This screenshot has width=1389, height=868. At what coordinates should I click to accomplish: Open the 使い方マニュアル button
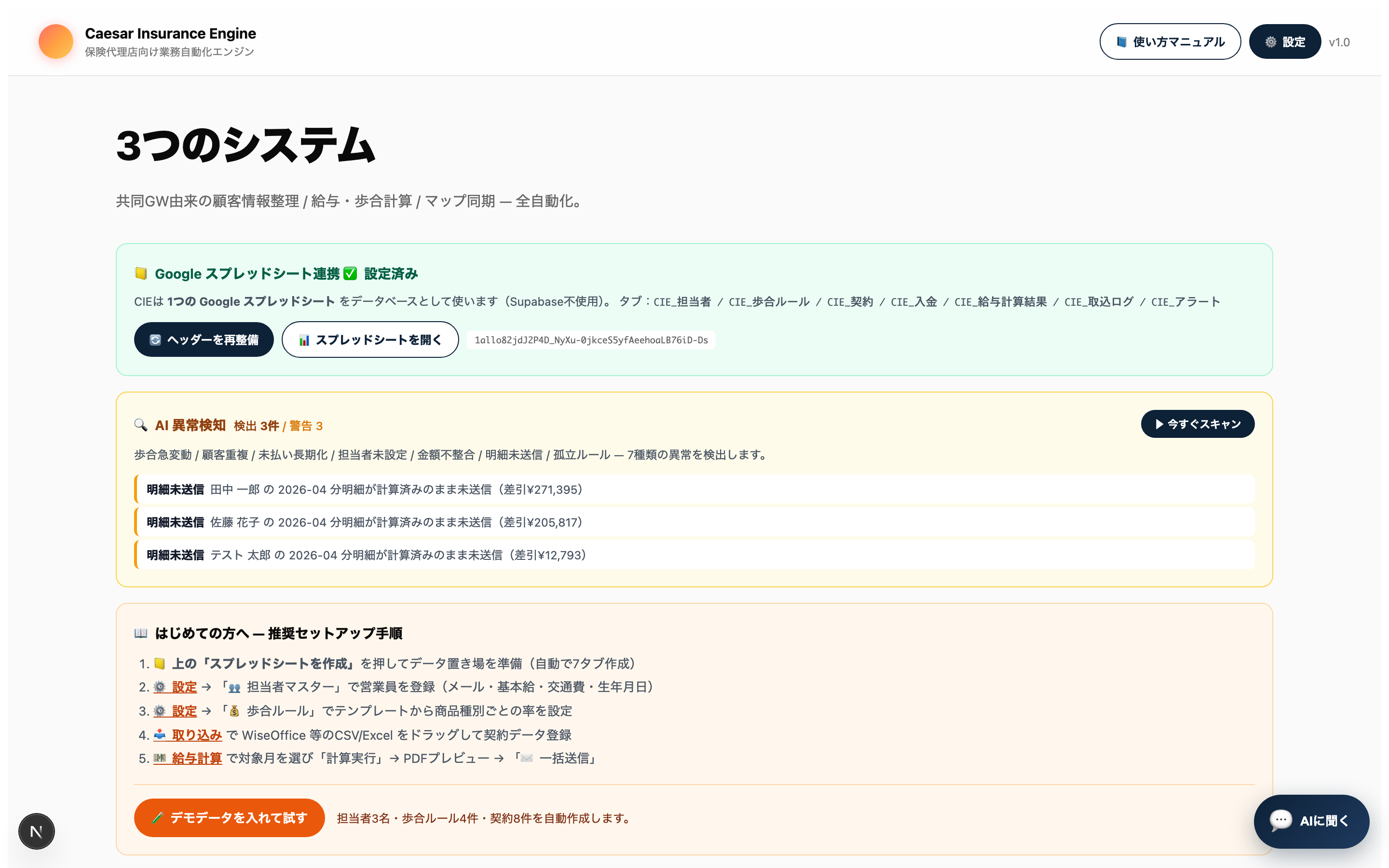(x=1170, y=41)
